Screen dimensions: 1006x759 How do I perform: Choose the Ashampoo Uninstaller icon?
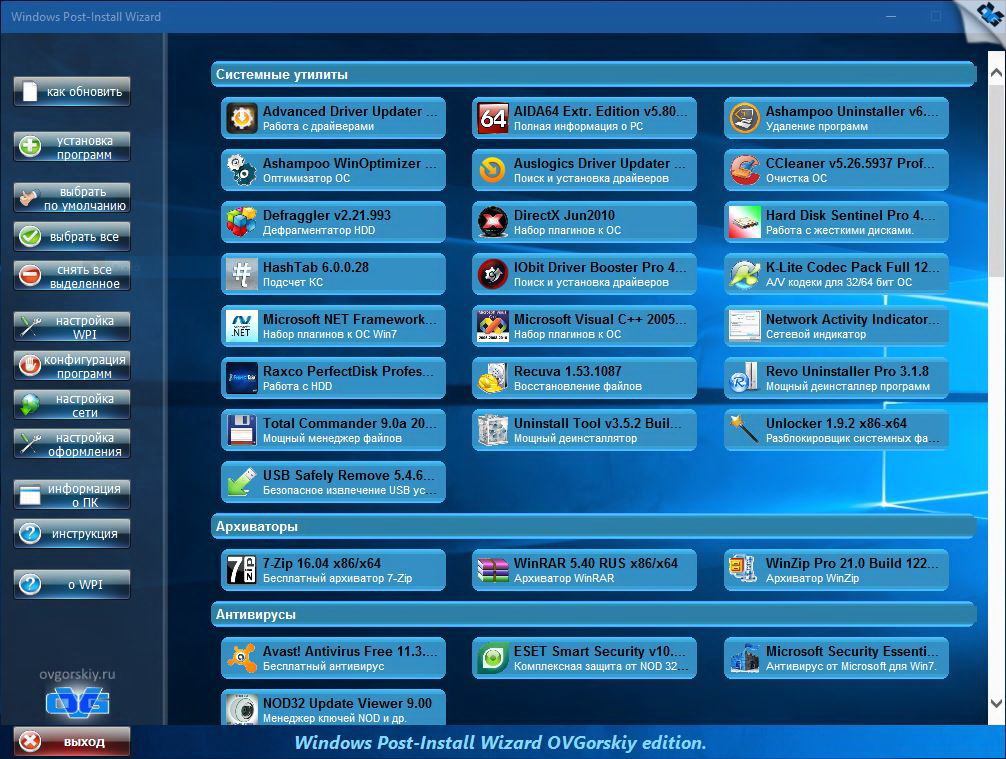(745, 118)
